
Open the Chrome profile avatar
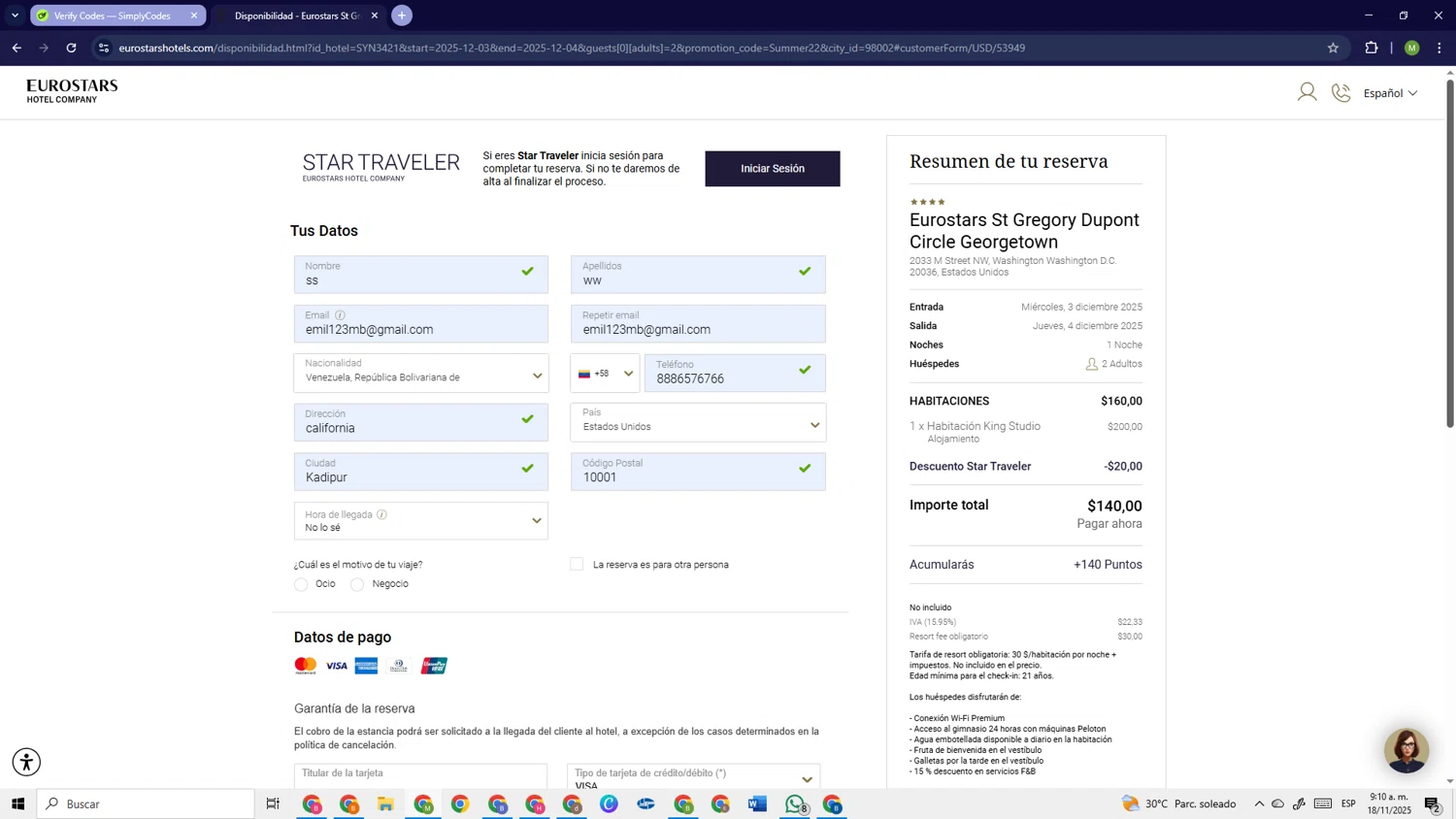(1411, 48)
